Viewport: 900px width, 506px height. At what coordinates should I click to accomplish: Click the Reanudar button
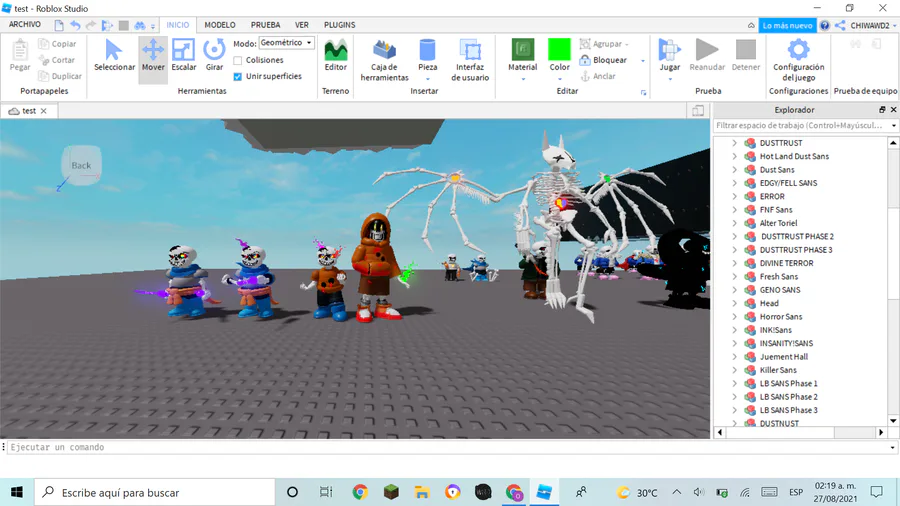click(x=707, y=56)
